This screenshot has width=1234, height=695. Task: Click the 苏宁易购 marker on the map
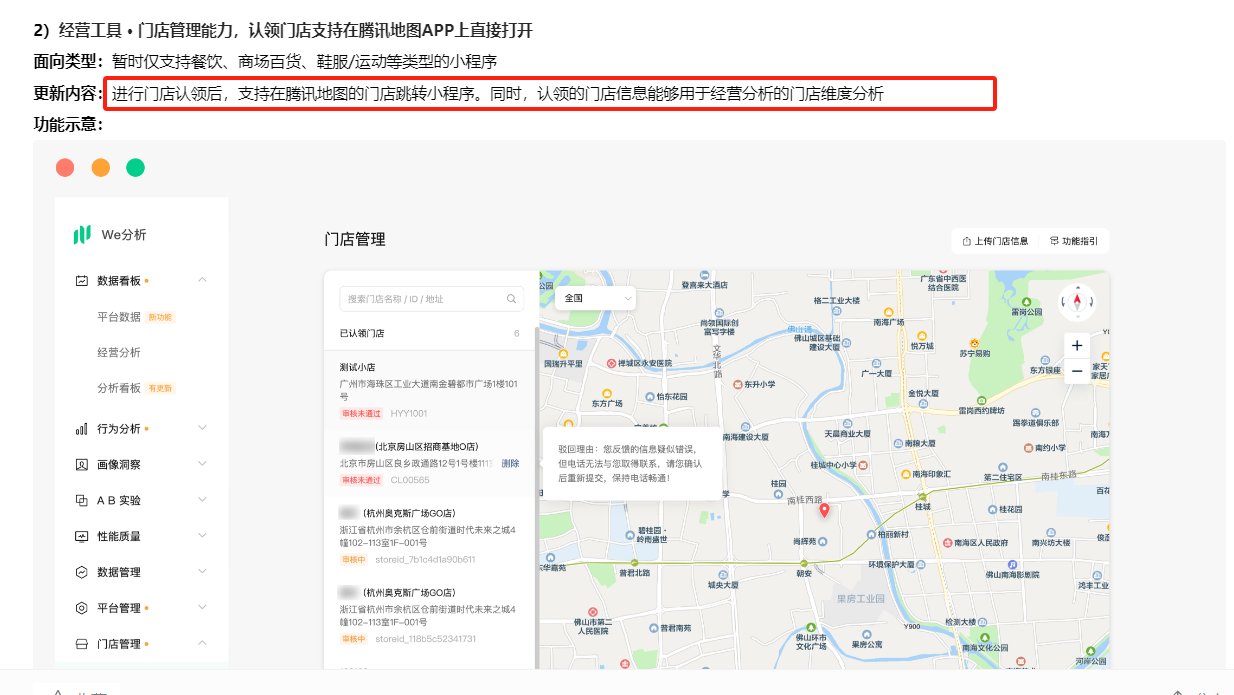[975, 341]
